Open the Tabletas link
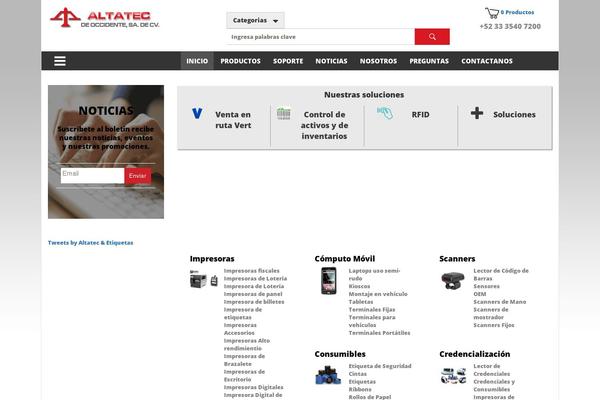This screenshot has width=600, height=400. [361, 302]
